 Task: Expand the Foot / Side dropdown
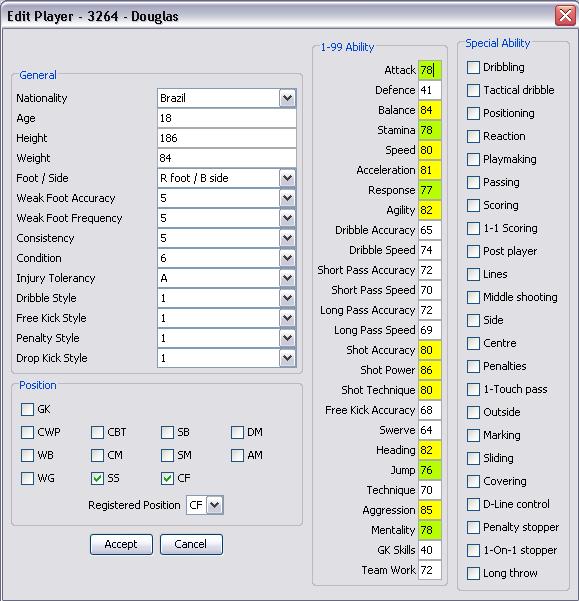tap(287, 178)
